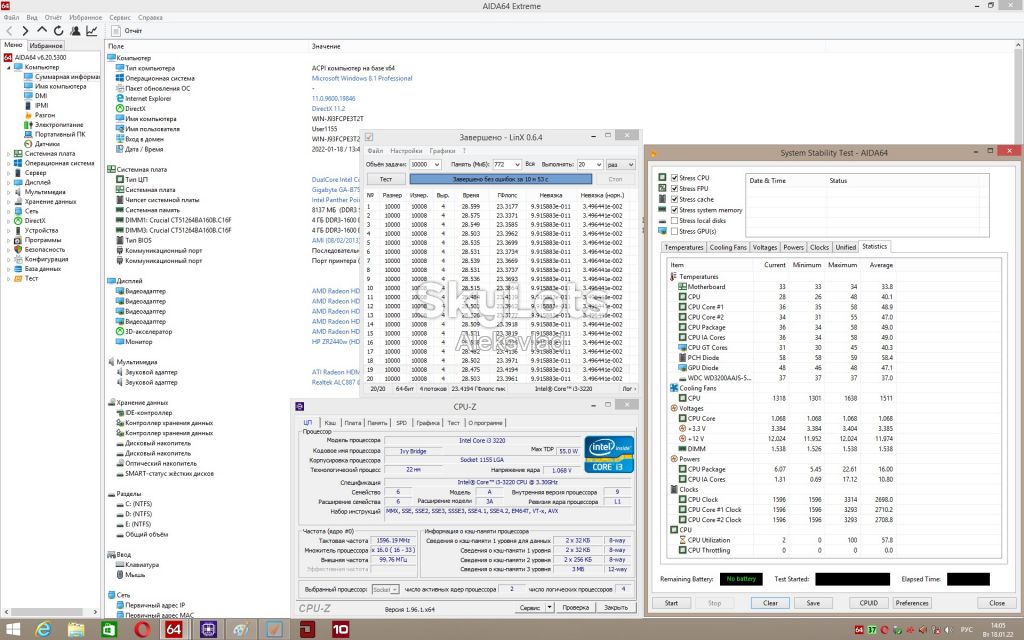The height and width of the screenshot is (640, 1024).
Task: Switch to the SPD tab in CPU-Z
Action: click(x=402, y=423)
